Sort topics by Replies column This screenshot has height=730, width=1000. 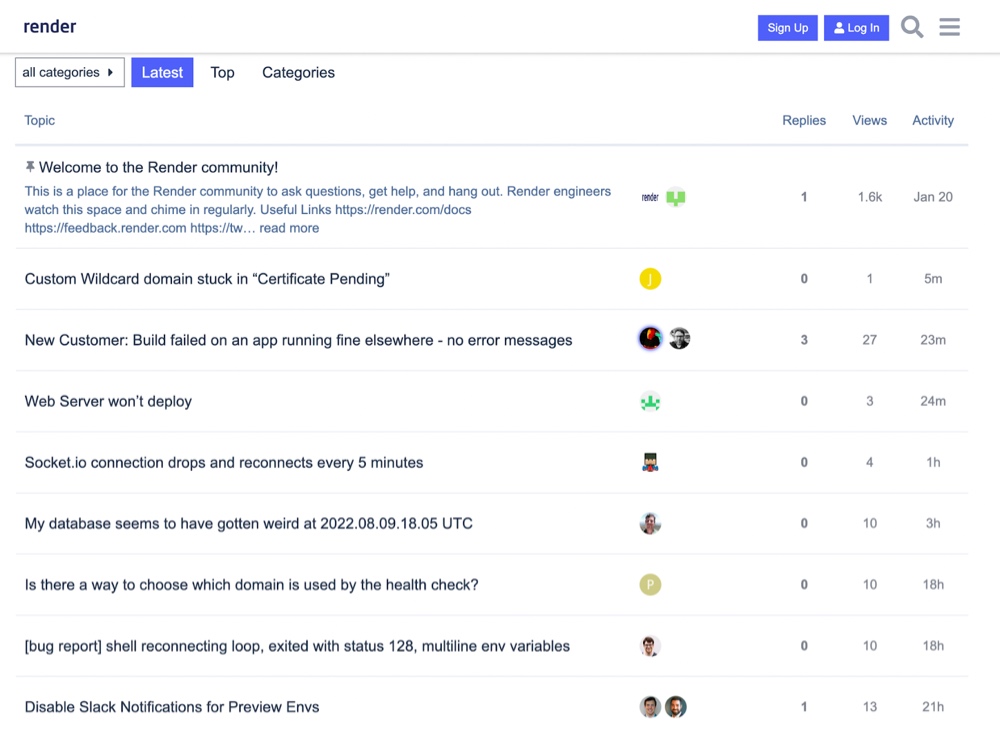coord(804,120)
